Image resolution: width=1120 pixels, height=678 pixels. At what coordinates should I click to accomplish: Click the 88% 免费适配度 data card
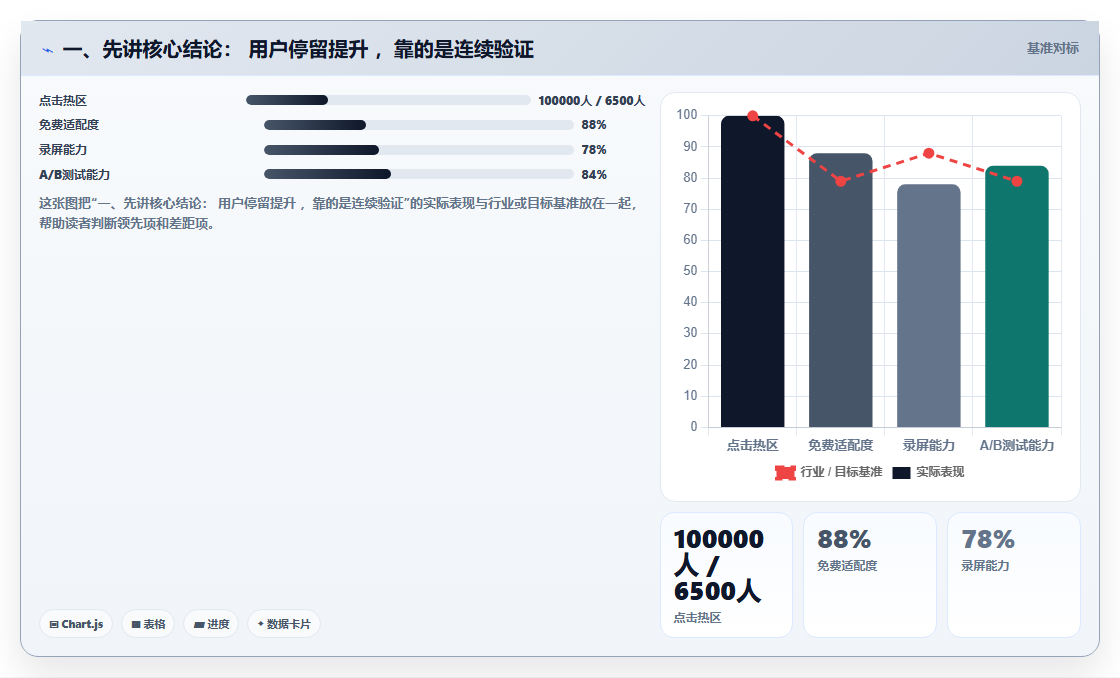[x=870, y=574]
